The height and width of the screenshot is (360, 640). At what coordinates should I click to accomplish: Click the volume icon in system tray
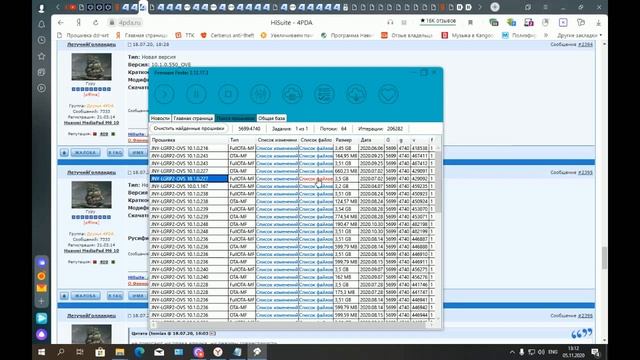[541, 352]
